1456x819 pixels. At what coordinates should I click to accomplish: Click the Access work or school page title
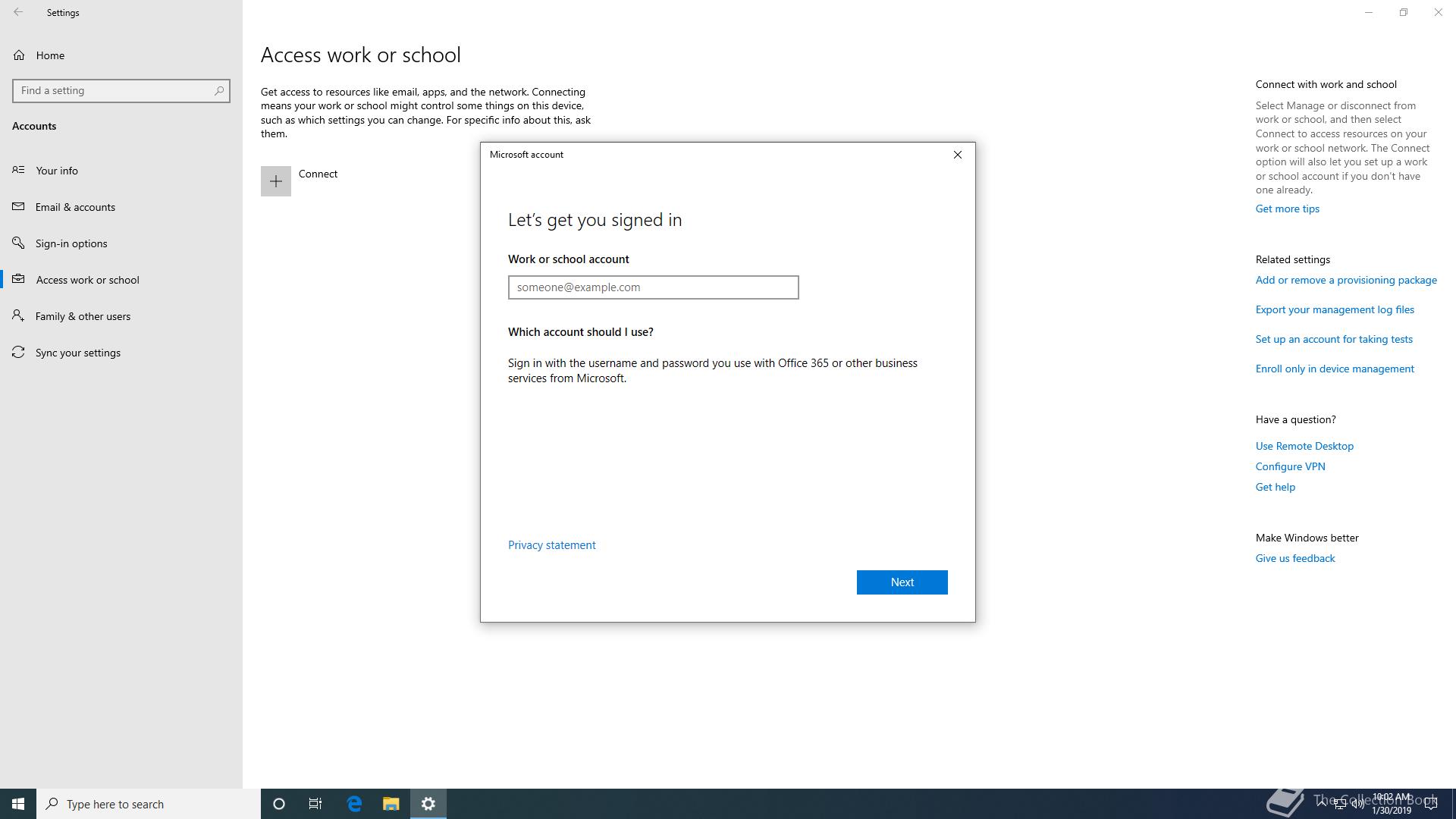click(360, 55)
